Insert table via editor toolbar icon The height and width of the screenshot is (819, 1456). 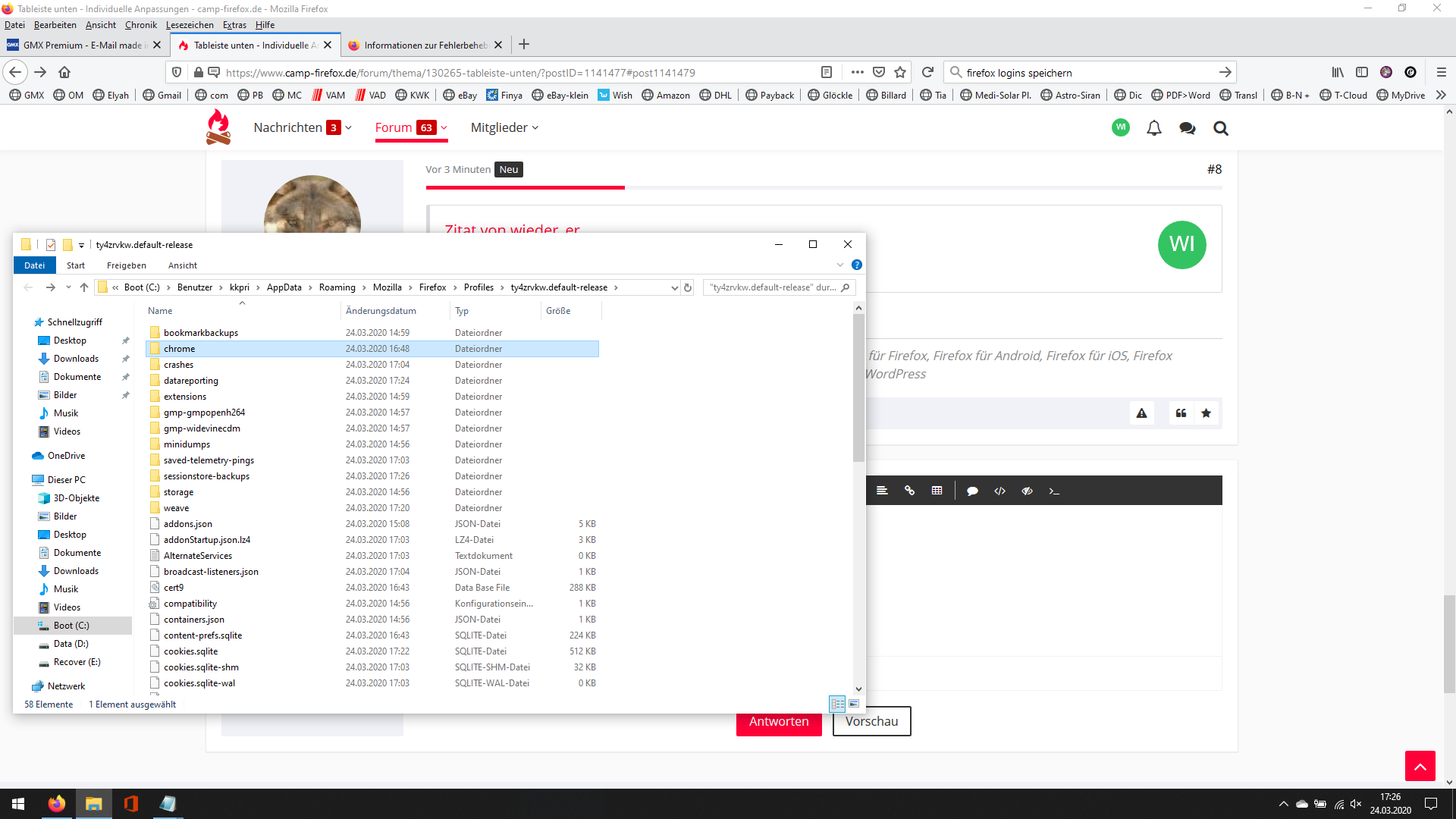[x=937, y=491]
